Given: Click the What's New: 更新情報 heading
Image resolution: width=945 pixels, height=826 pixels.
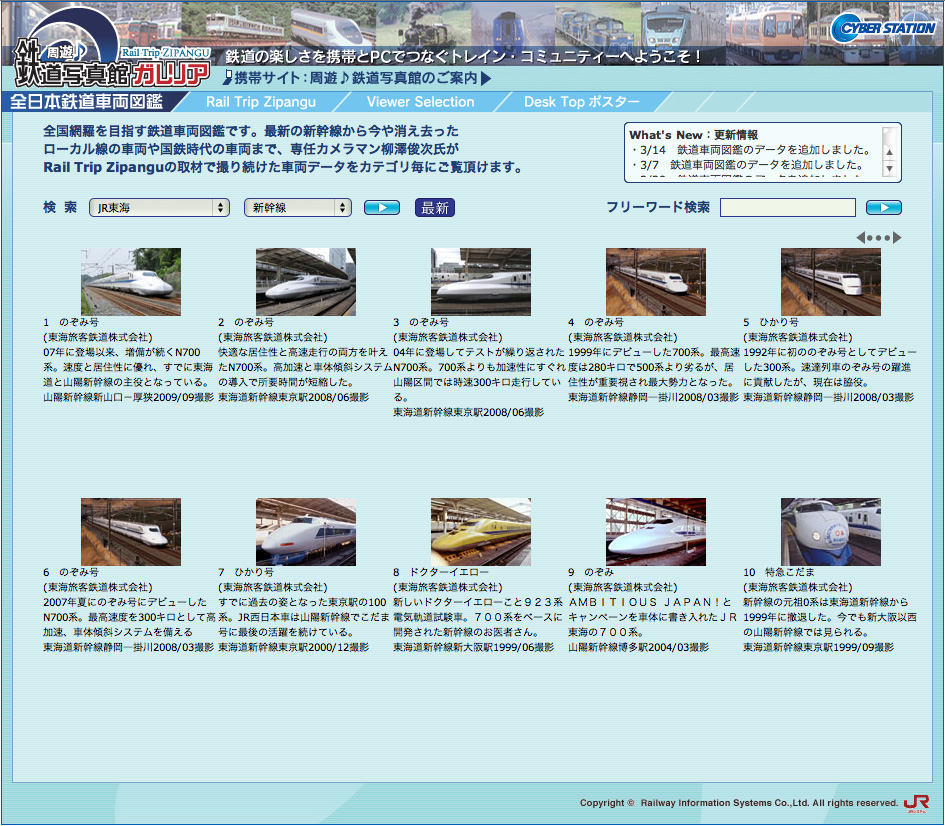Looking at the screenshot, I should [x=693, y=135].
